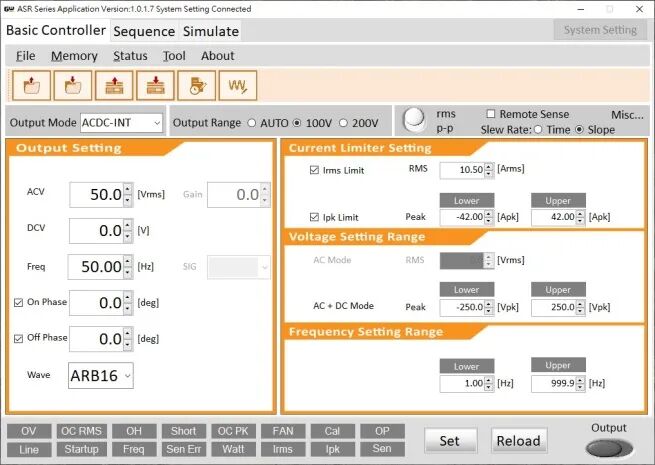This screenshot has width=655, height=465.
Task: Click the Output on/off indicator button
Action: click(609, 449)
